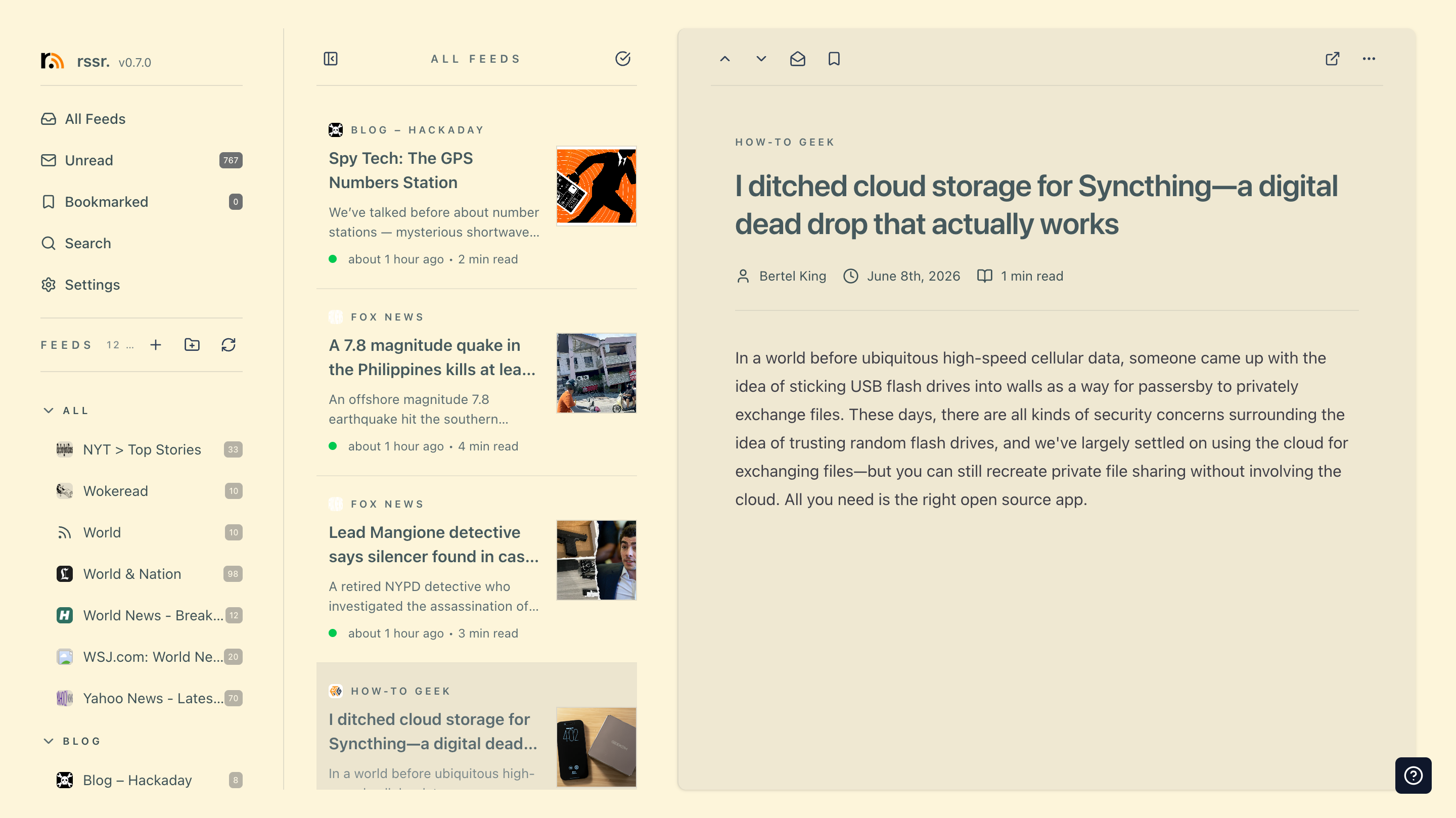This screenshot has height=818, width=1456.
Task: Click author name Bertel King
Action: [x=792, y=276]
